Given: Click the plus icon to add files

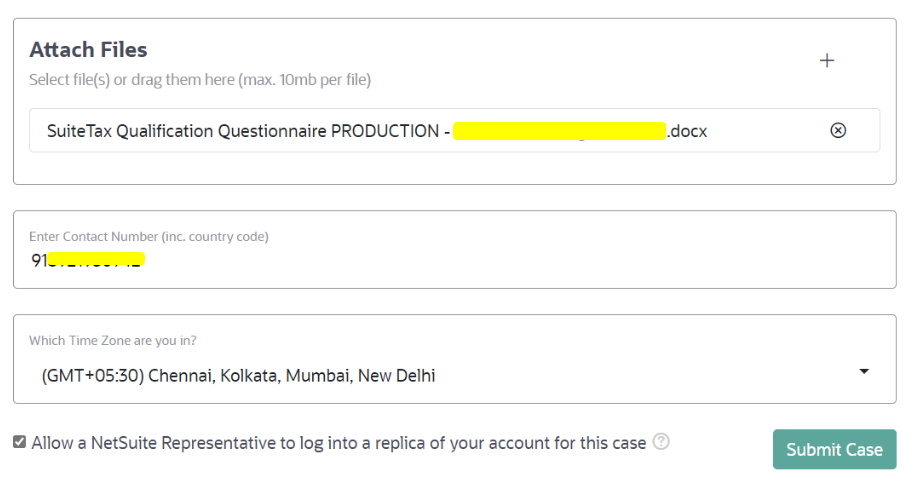Looking at the screenshot, I should point(827,60).
